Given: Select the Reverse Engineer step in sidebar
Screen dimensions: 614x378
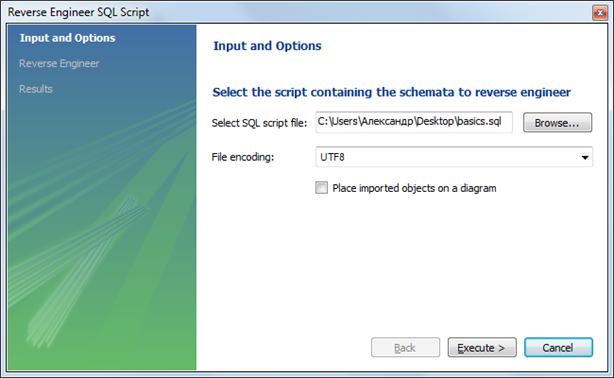Looking at the screenshot, I should click(59, 63).
